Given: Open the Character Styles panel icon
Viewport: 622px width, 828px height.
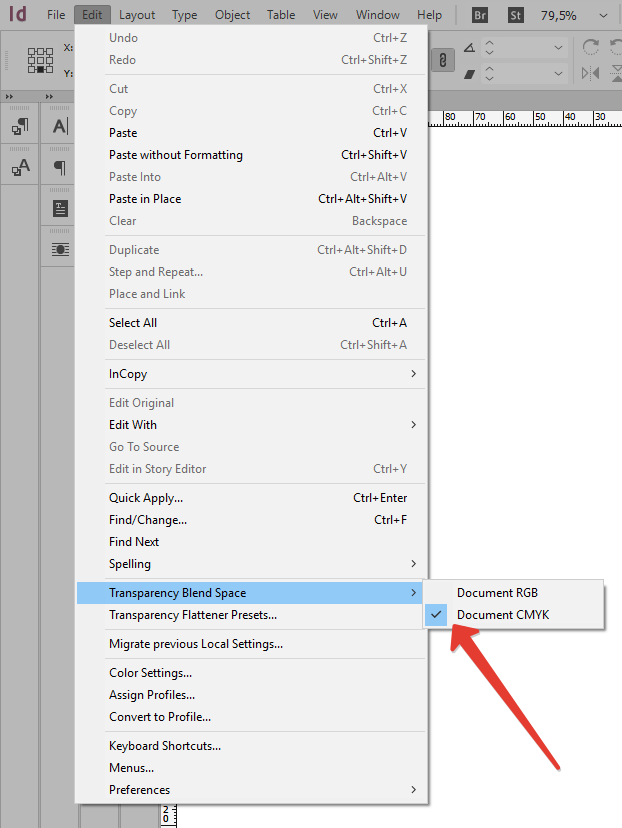Looking at the screenshot, I should pos(20,167).
